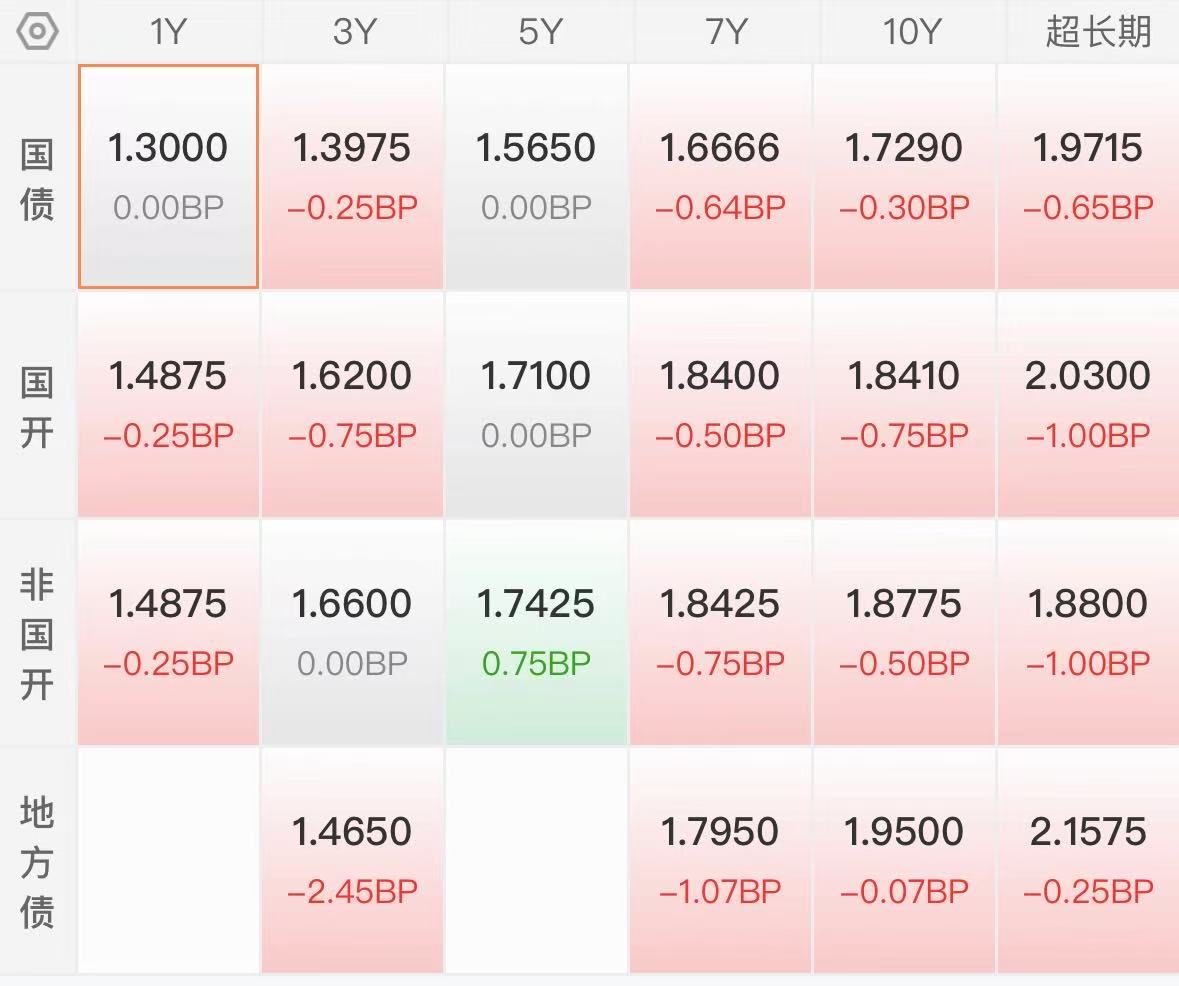1179x986 pixels.
Task: Open 国债 10Y yield cell 1.7290
Action: [x=904, y=176]
